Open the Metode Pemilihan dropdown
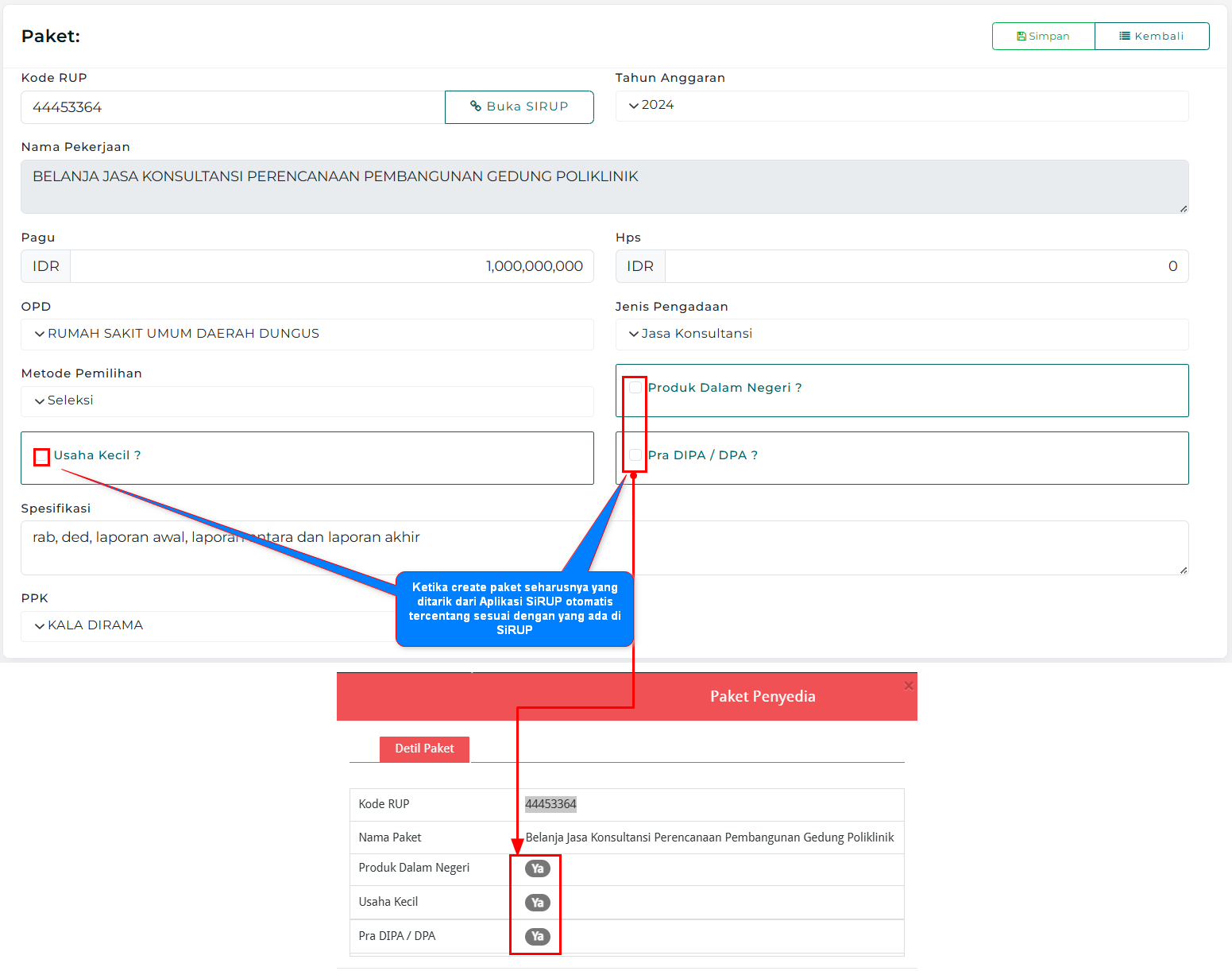Image resolution: width=1232 pixels, height=971 pixels. pos(307,401)
